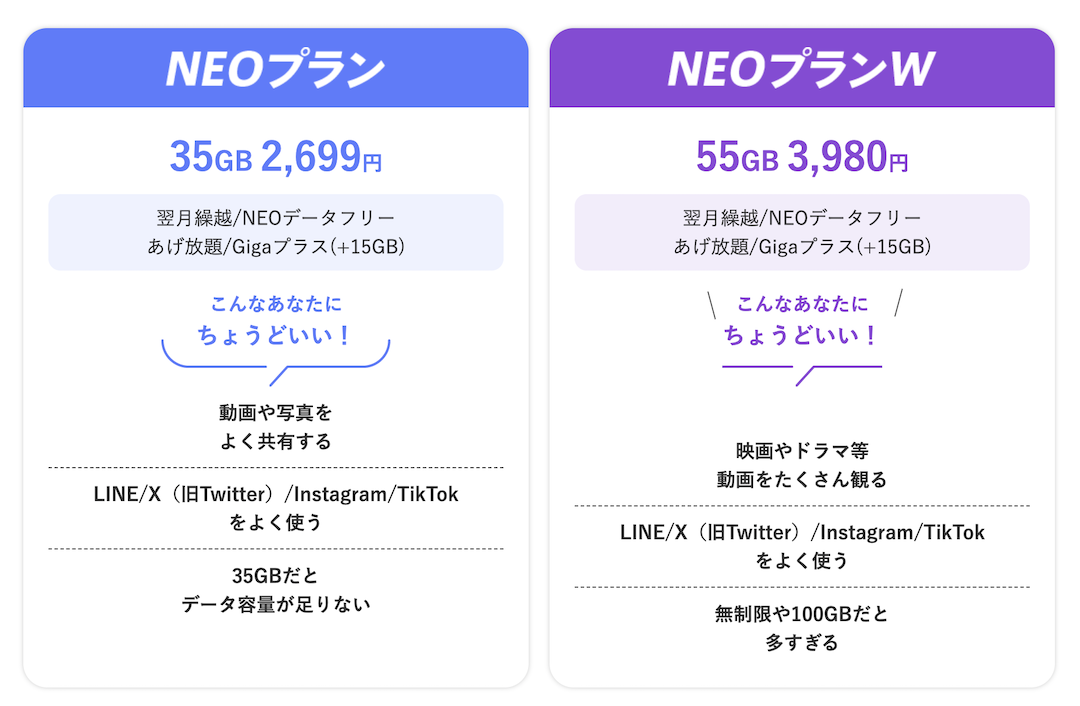This screenshot has width=1080, height=706.
Task: Click the 35GB data amount
Action: 210,157
